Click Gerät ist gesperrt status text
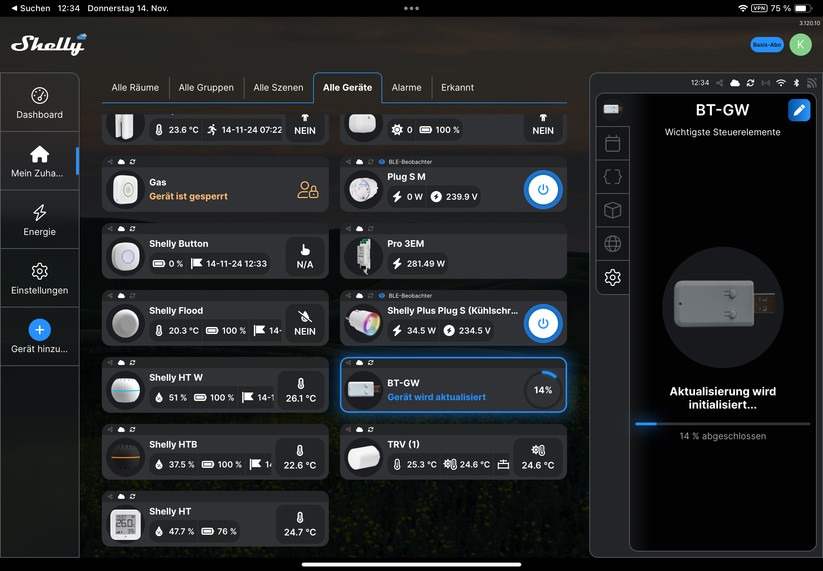 point(188,196)
